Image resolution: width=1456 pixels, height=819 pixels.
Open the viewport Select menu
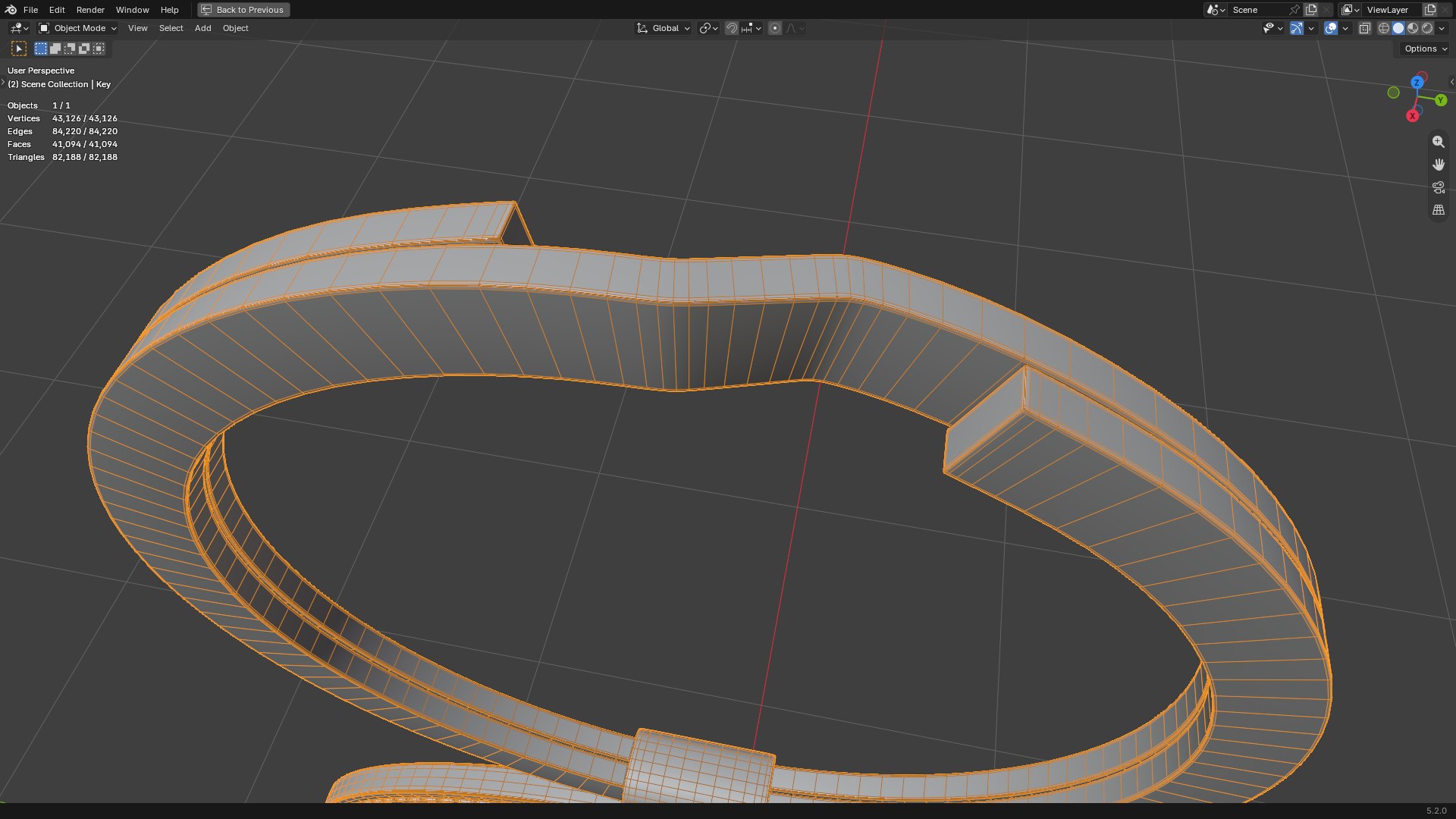click(171, 28)
